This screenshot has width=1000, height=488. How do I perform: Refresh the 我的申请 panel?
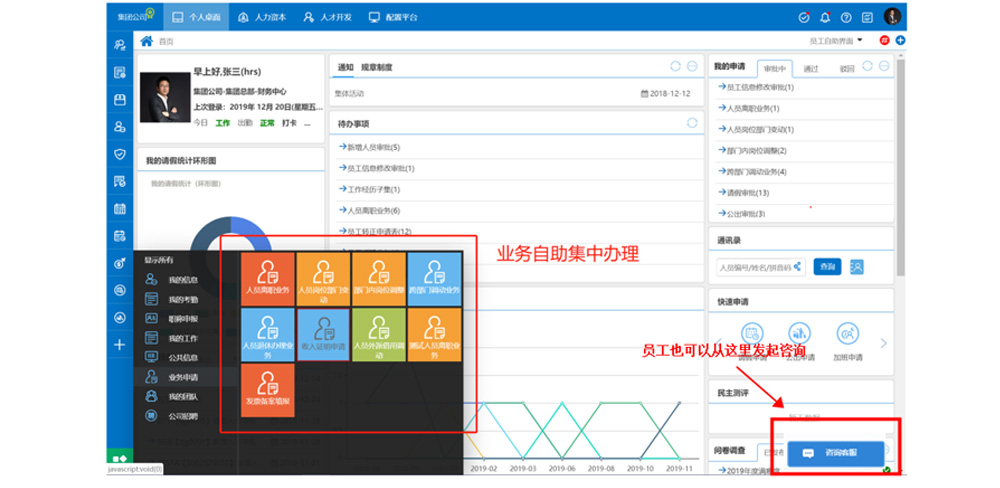point(868,66)
